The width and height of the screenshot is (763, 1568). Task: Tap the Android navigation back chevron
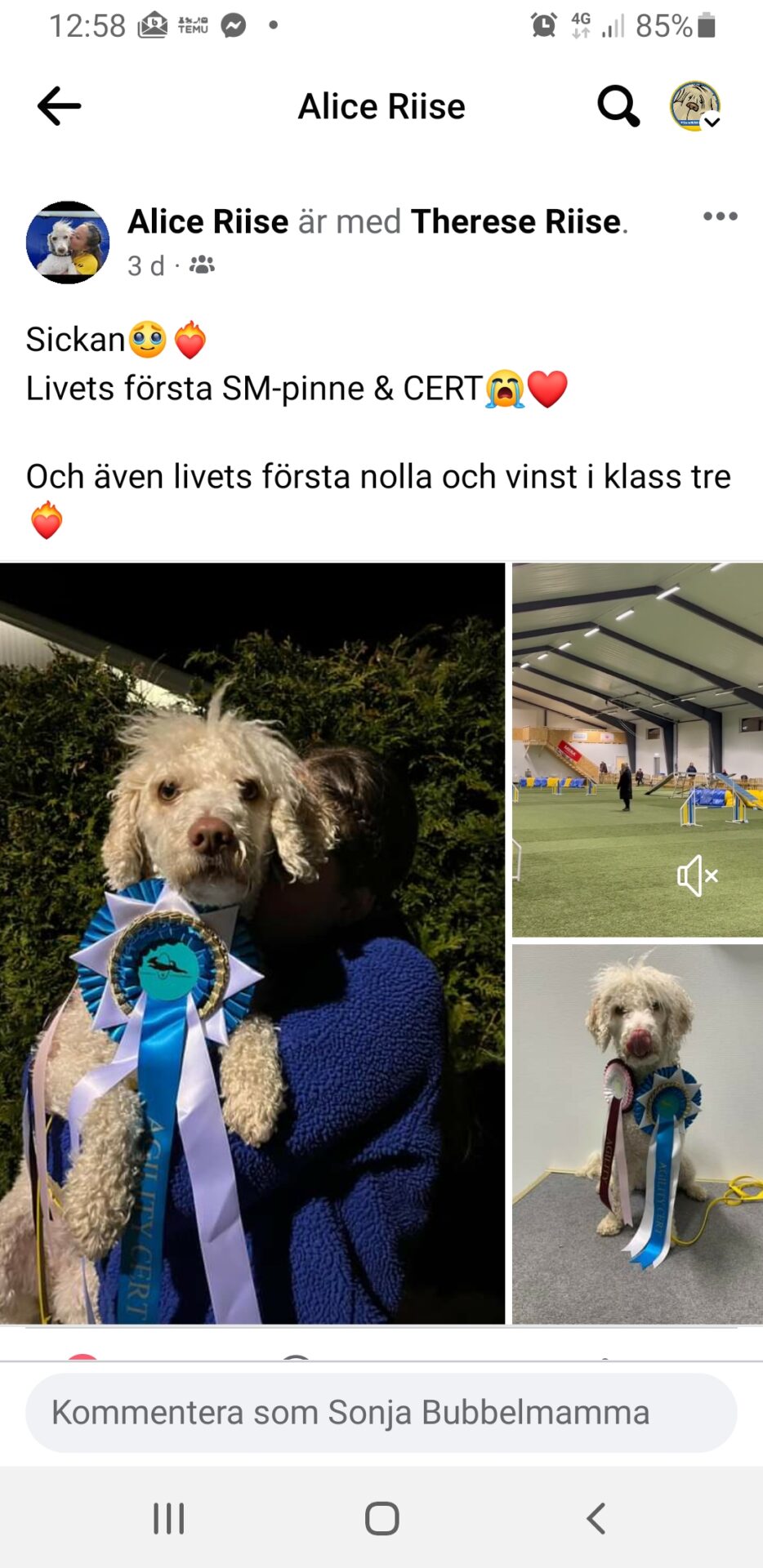pyautogui.click(x=596, y=1519)
